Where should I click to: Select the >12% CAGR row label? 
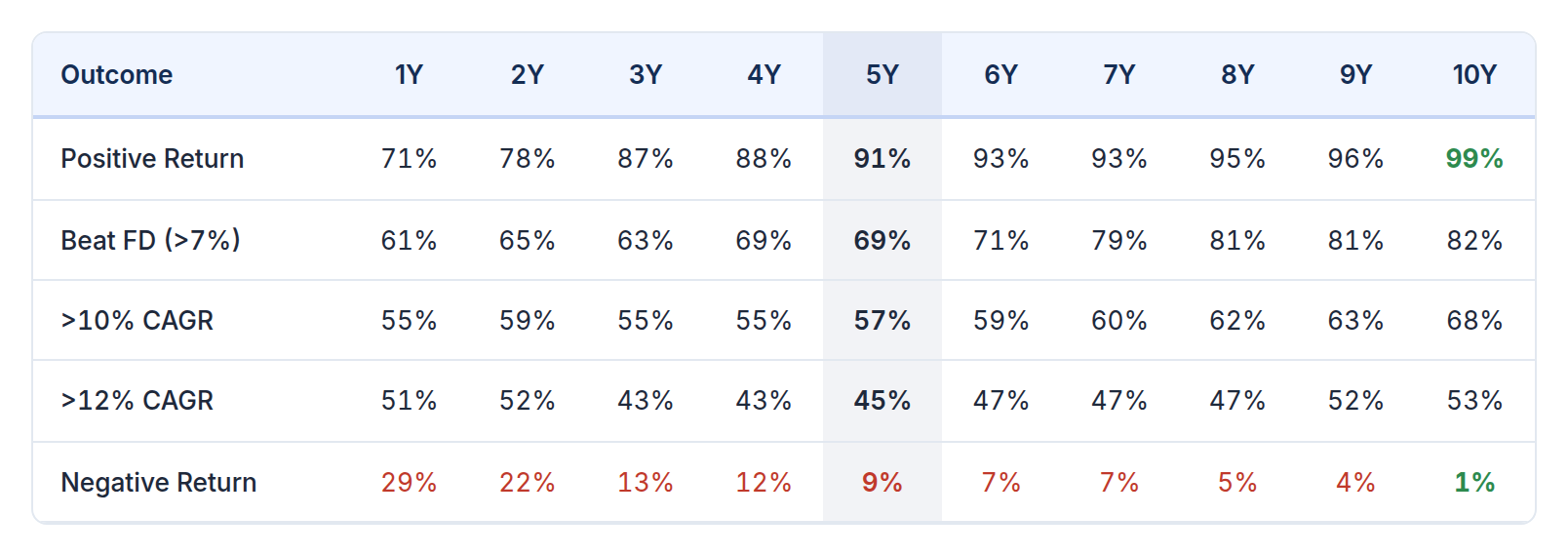point(137,401)
